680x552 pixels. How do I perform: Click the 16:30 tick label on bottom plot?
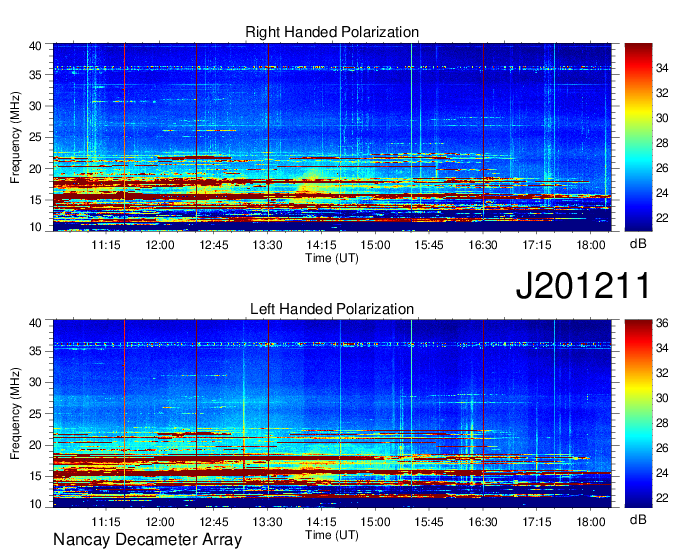pyautogui.click(x=483, y=522)
